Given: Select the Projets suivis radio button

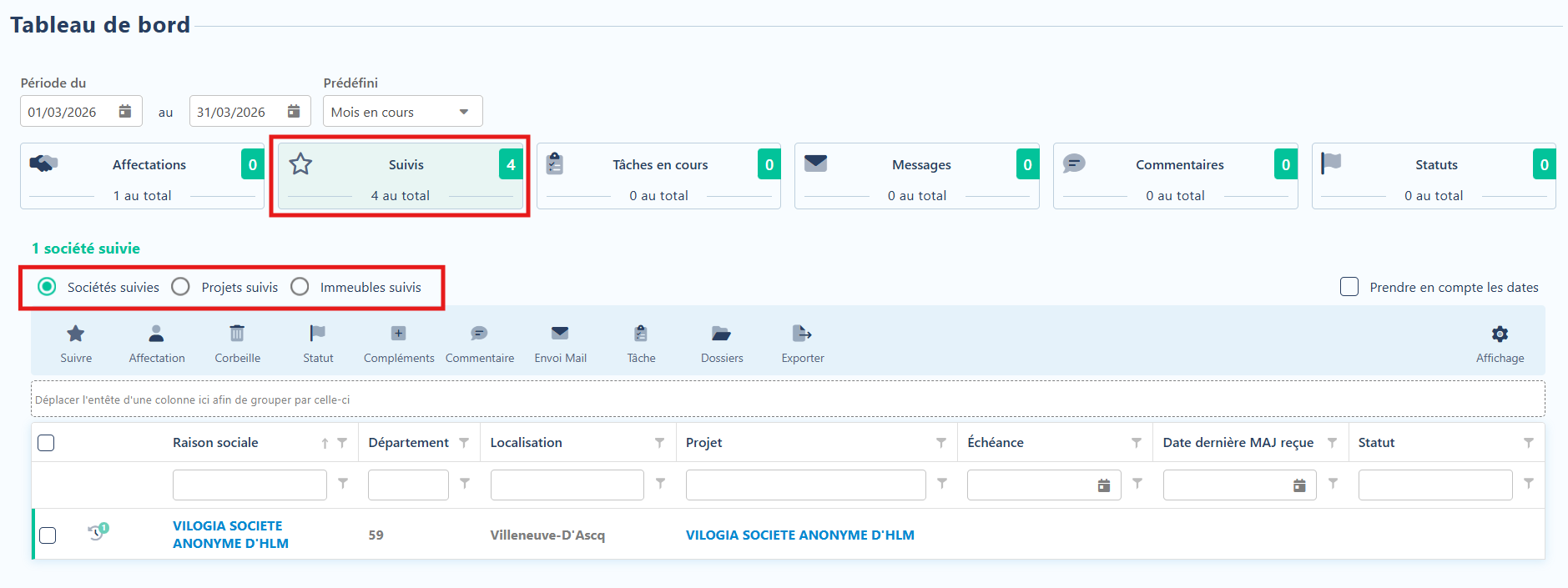Looking at the screenshot, I should [x=180, y=287].
